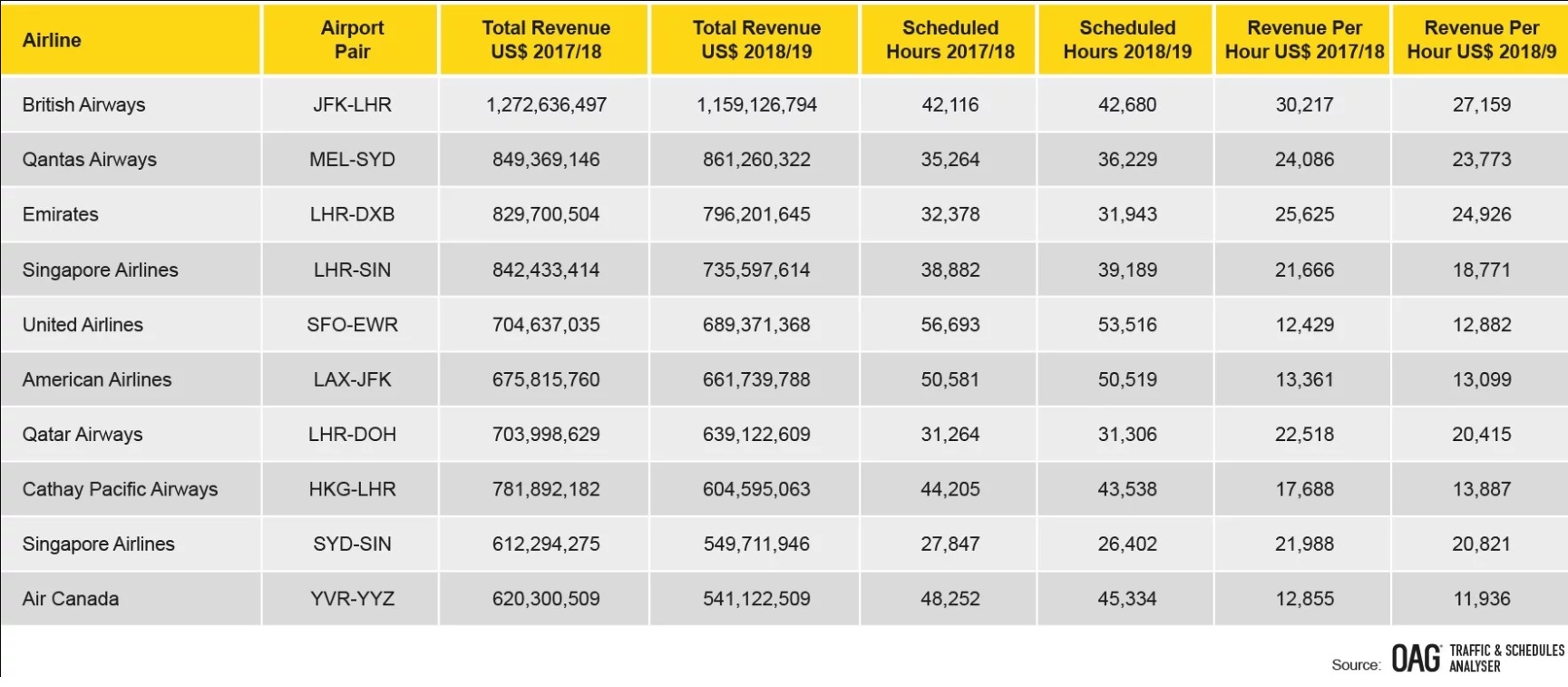Image resolution: width=1568 pixels, height=687 pixels.
Task: Click the OAG logo
Action: coord(1416,659)
